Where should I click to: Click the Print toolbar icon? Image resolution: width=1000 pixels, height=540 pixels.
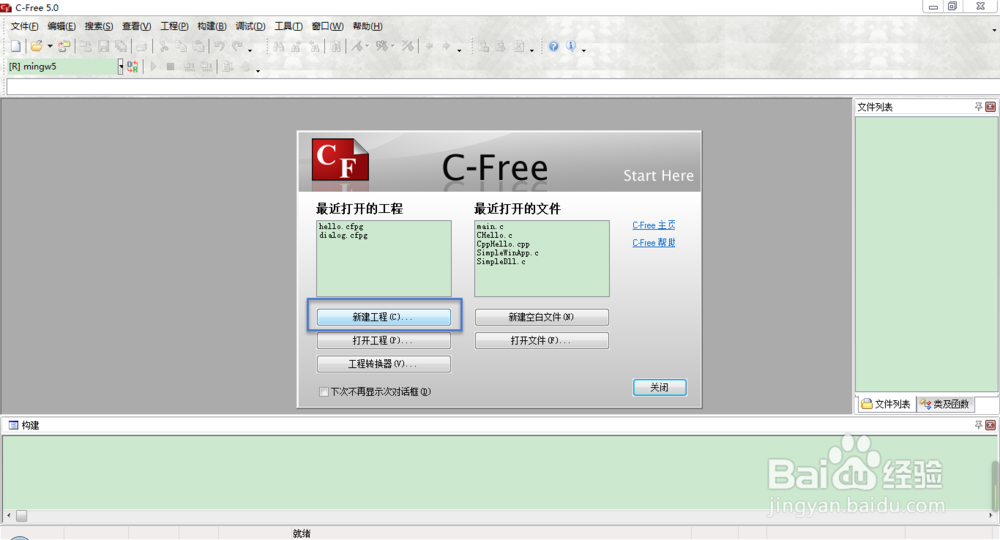142,46
